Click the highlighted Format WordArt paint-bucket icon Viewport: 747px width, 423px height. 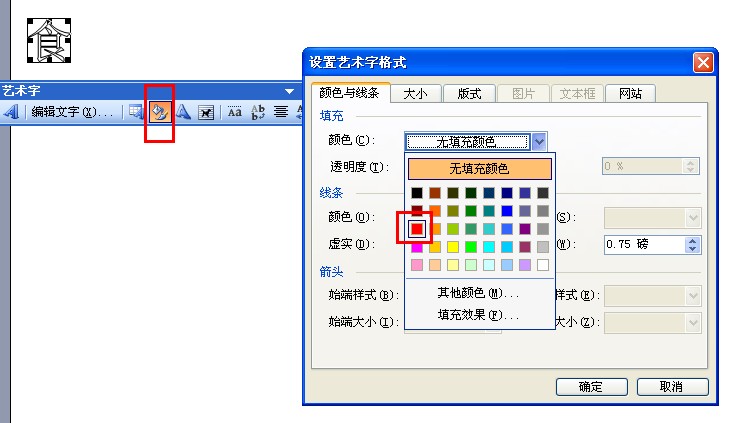(x=160, y=112)
